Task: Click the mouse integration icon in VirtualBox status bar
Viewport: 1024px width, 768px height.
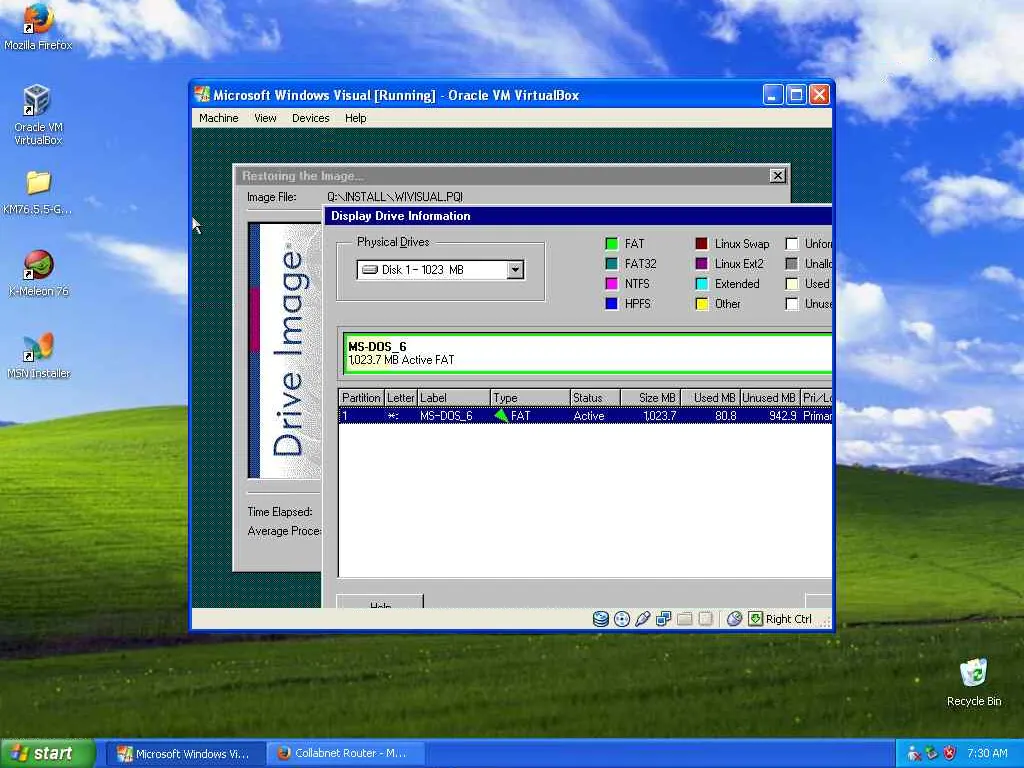Action: [734, 618]
